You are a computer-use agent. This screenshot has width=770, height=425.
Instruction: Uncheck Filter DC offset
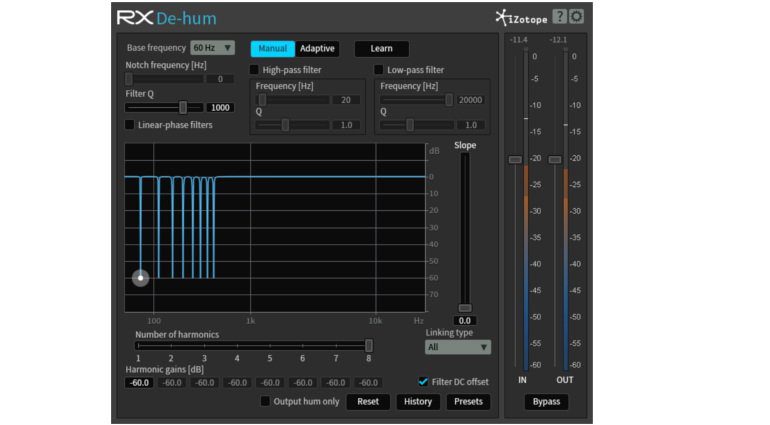point(423,382)
